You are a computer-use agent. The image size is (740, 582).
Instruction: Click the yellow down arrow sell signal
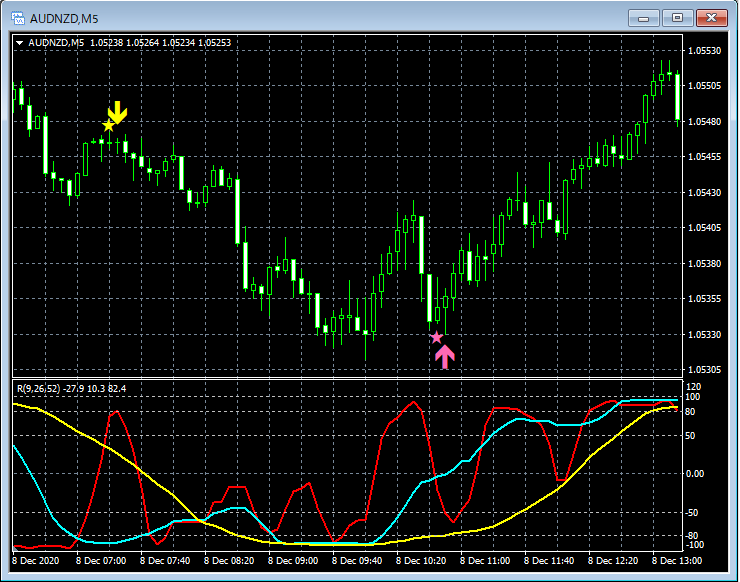tap(118, 112)
